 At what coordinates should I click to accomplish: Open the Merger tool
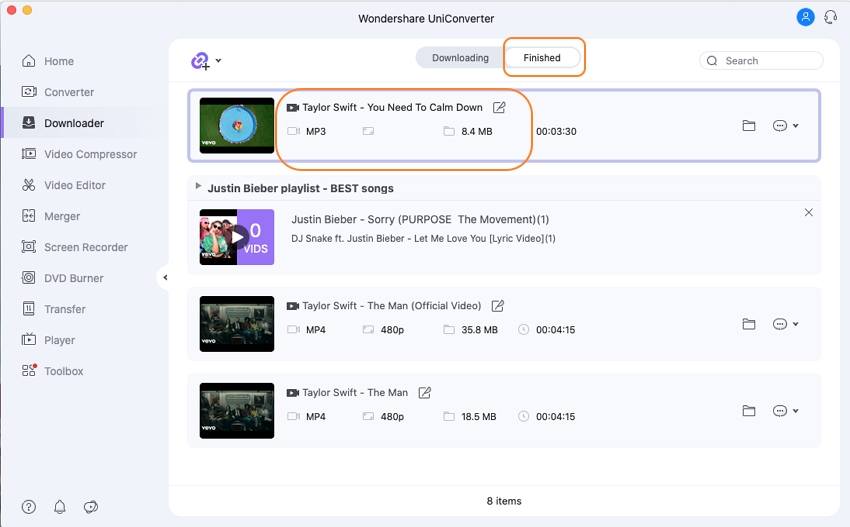click(x=50, y=216)
